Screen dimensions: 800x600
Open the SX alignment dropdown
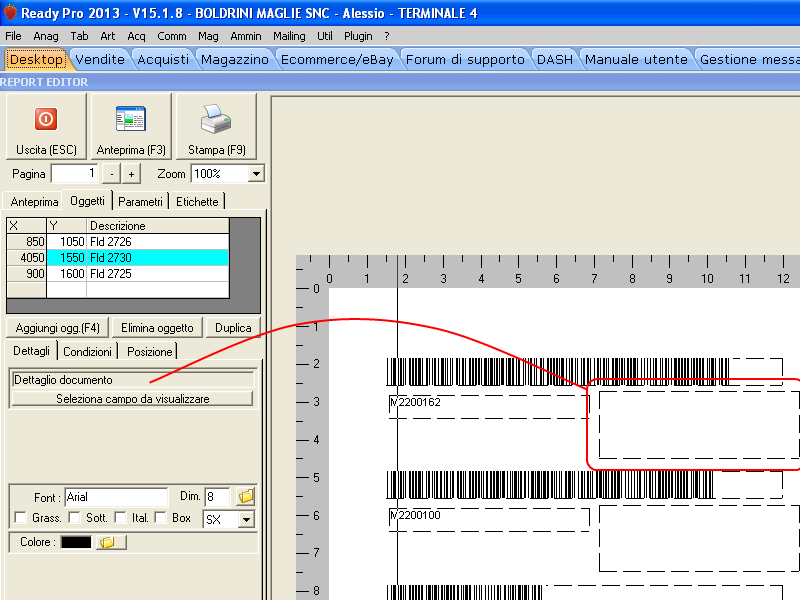246,520
